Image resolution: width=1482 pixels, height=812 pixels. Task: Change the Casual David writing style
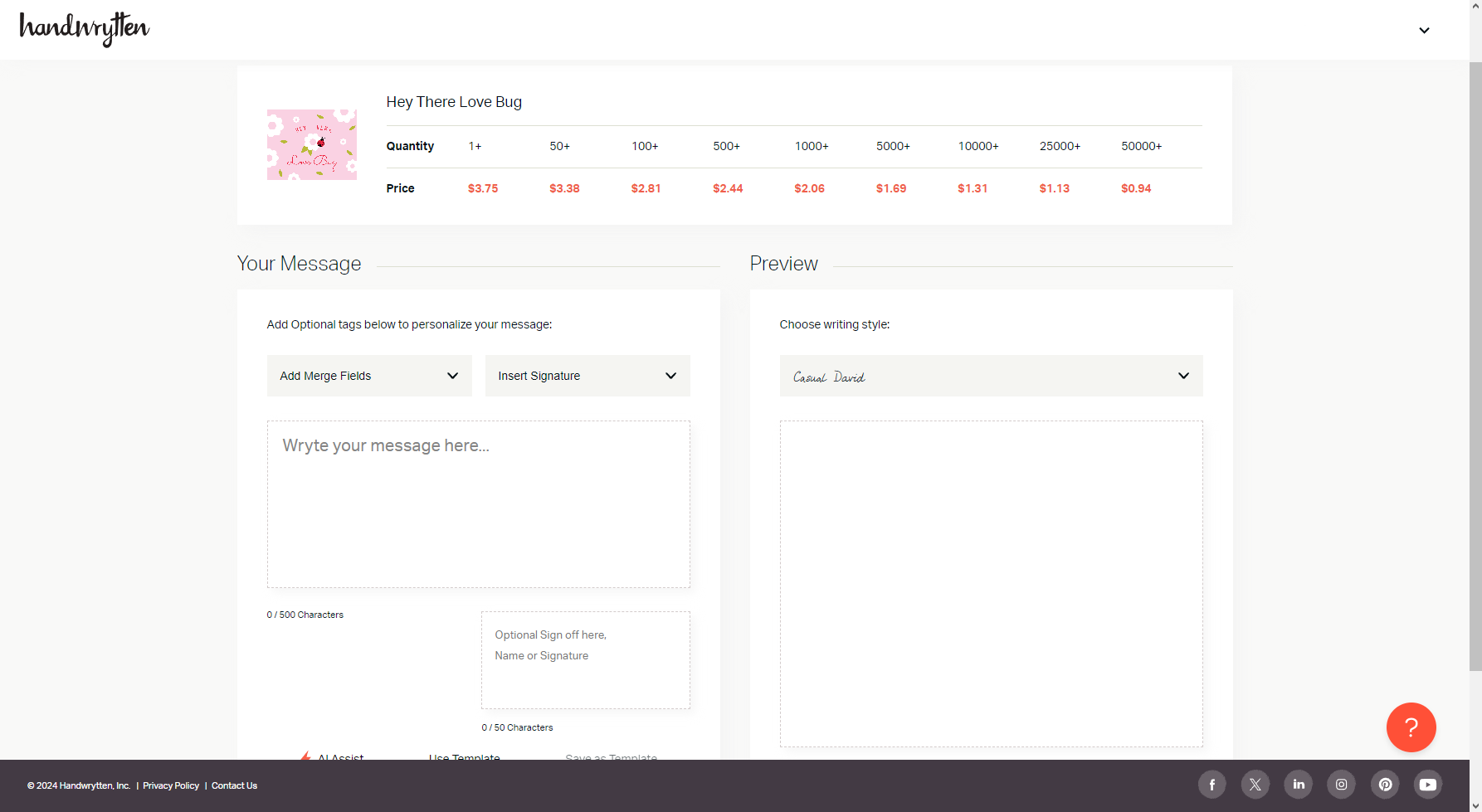[990, 376]
